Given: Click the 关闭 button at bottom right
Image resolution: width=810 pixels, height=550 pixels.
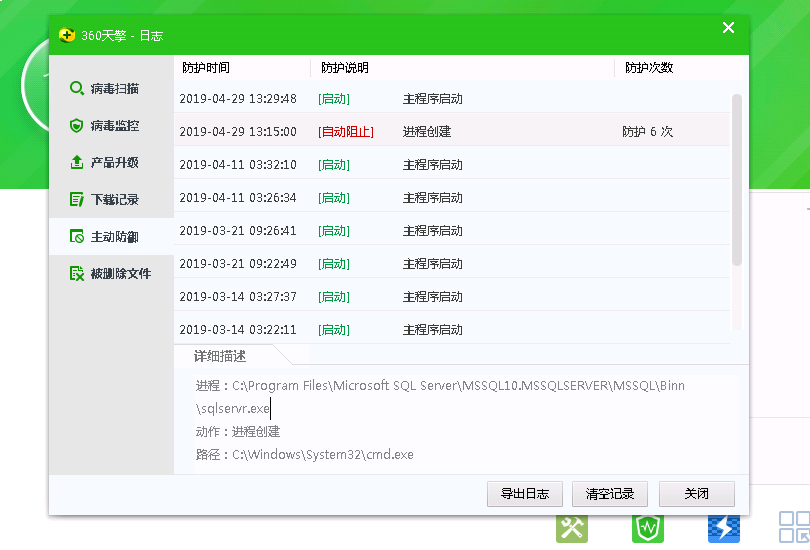Looking at the screenshot, I should point(696,494).
